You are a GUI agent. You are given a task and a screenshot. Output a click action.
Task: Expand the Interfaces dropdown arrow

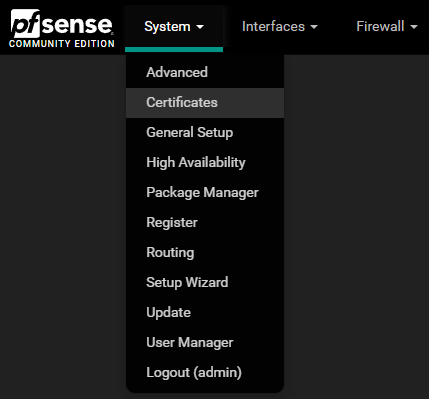point(314,27)
